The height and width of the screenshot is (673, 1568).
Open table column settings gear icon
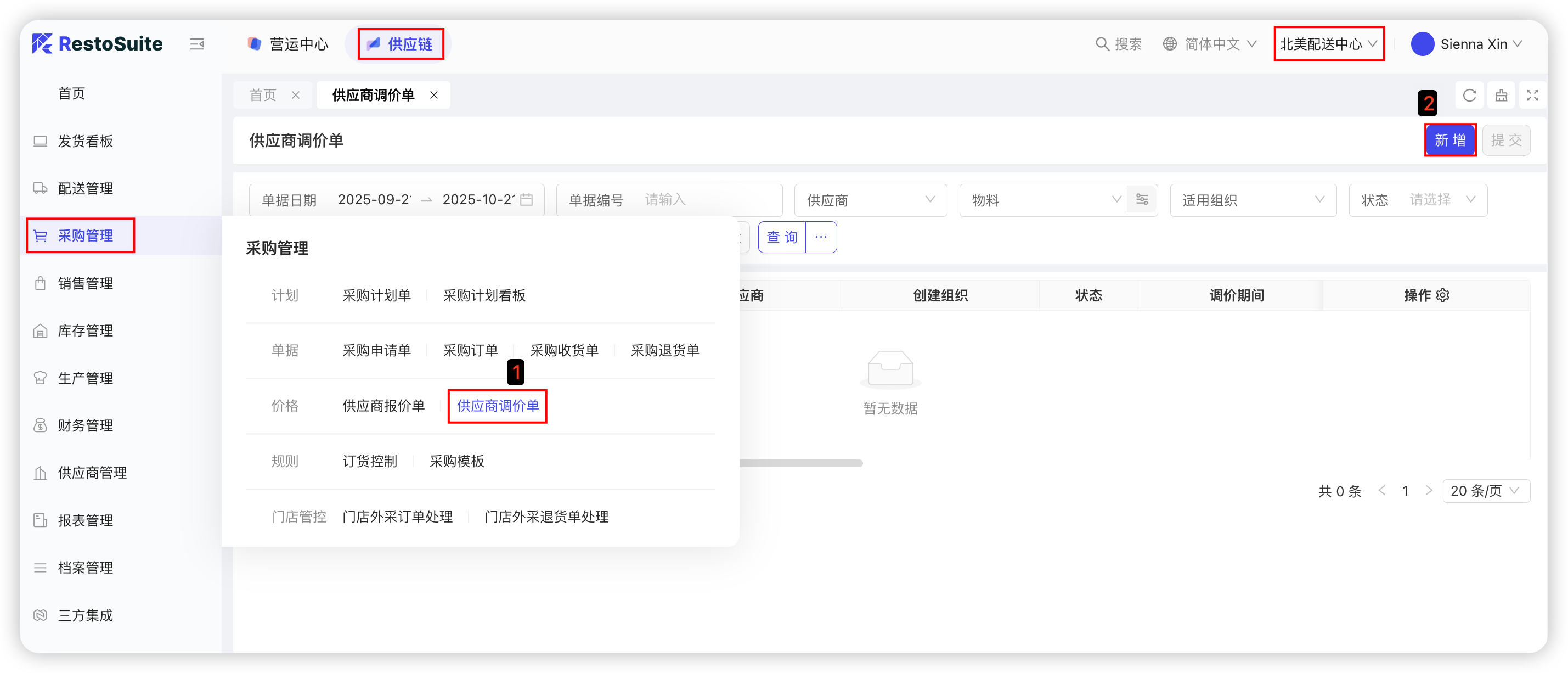(x=1442, y=295)
